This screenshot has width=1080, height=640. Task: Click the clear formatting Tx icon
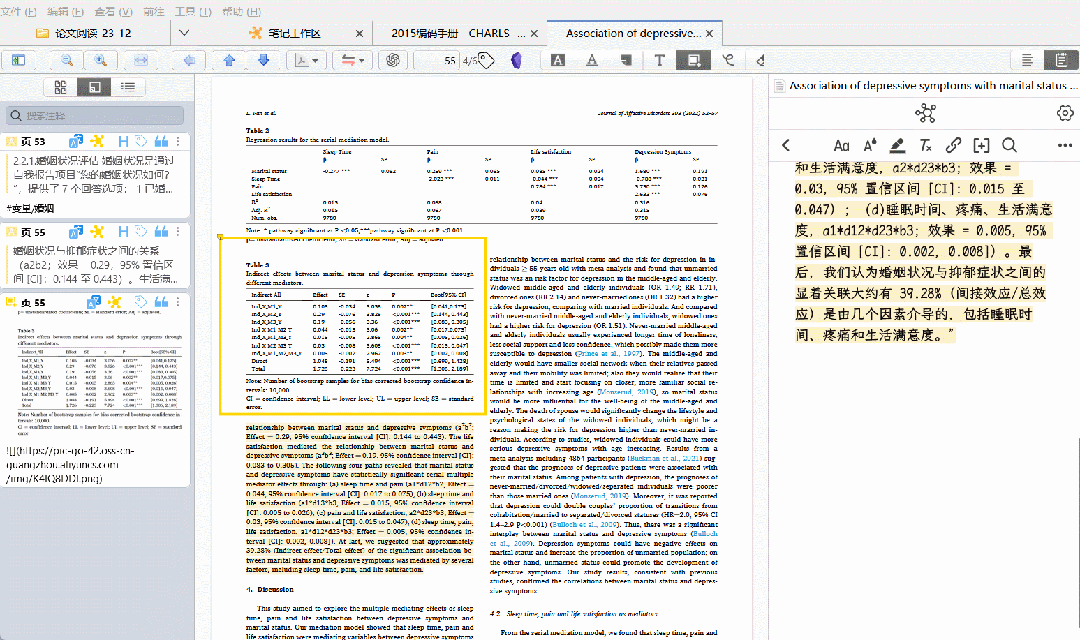(x=926, y=145)
